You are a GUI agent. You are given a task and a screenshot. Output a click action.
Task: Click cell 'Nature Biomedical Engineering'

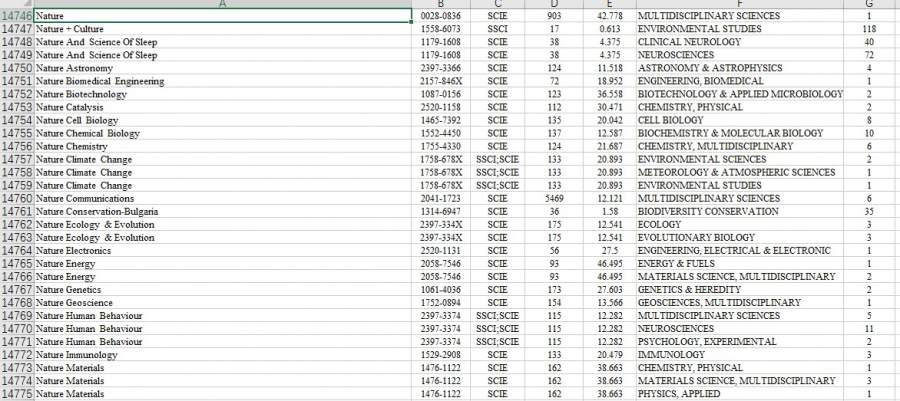click(x=223, y=81)
